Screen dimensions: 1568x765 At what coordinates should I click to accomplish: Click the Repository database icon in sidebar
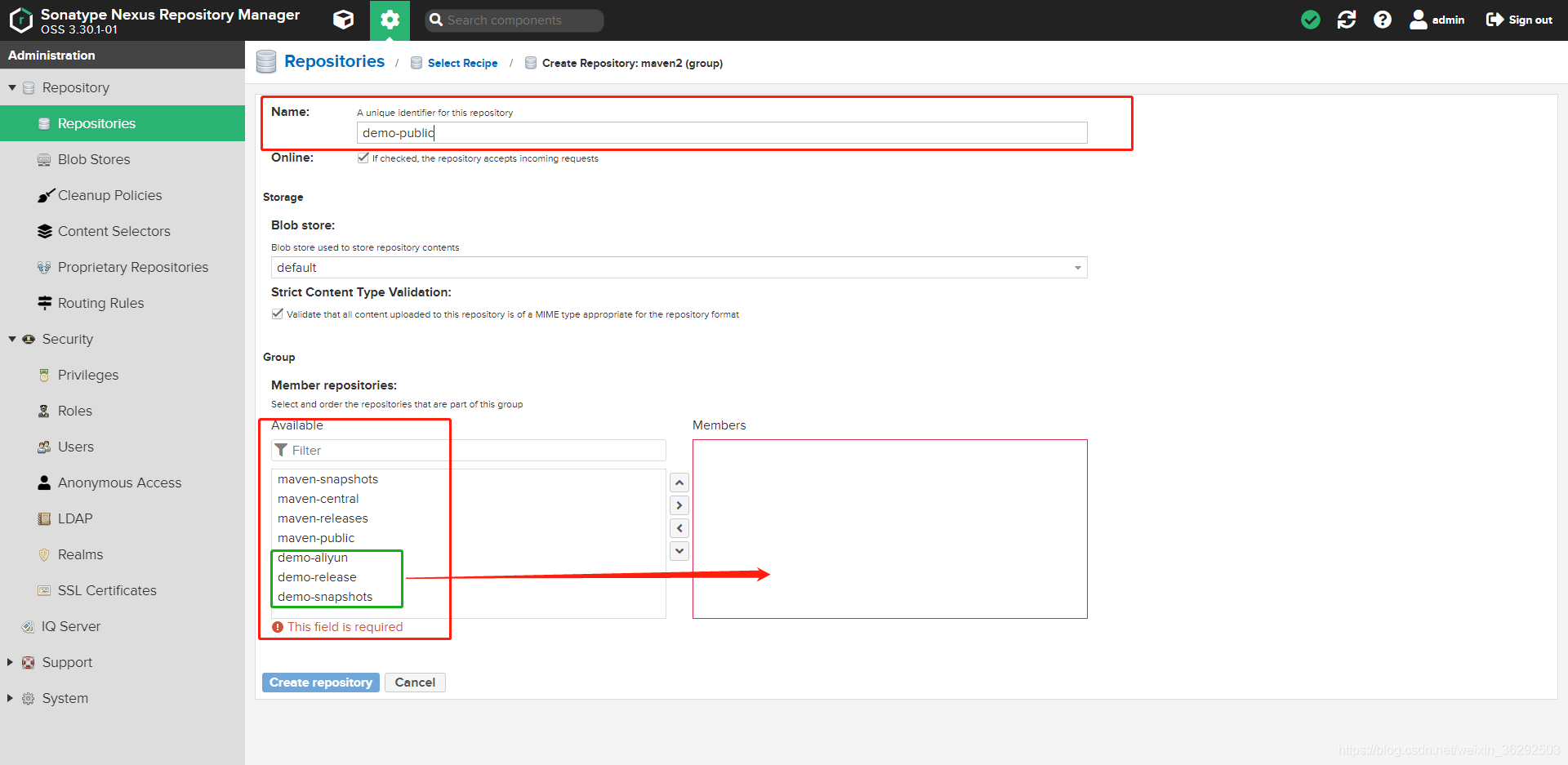coord(29,87)
